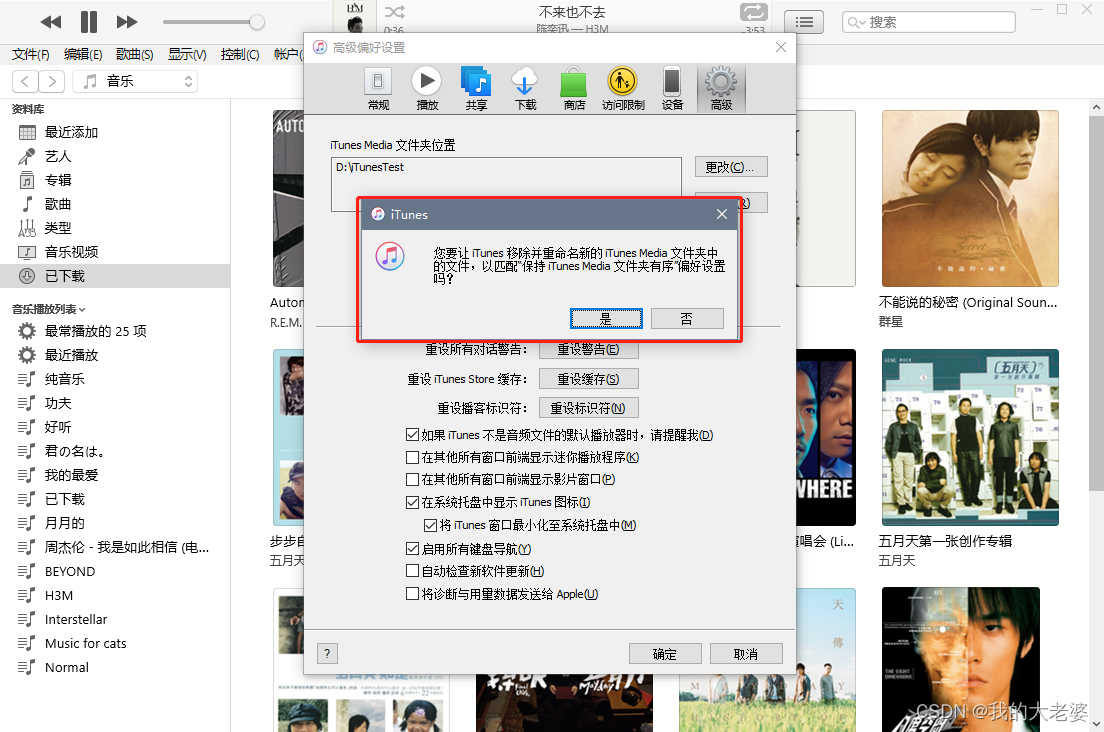Open the 设备 (Devices) preferences icon
The width and height of the screenshot is (1104, 732).
(672, 89)
